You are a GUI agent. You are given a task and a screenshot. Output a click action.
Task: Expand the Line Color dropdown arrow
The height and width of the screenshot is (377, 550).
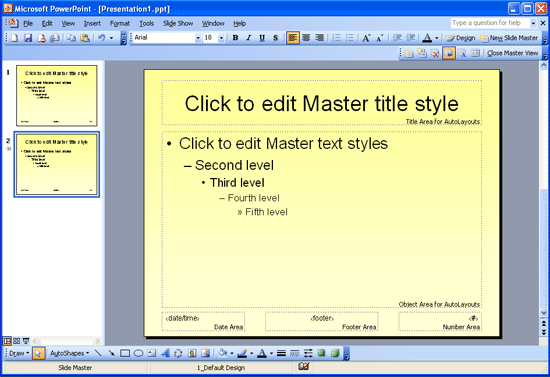(x=251, y=353)
